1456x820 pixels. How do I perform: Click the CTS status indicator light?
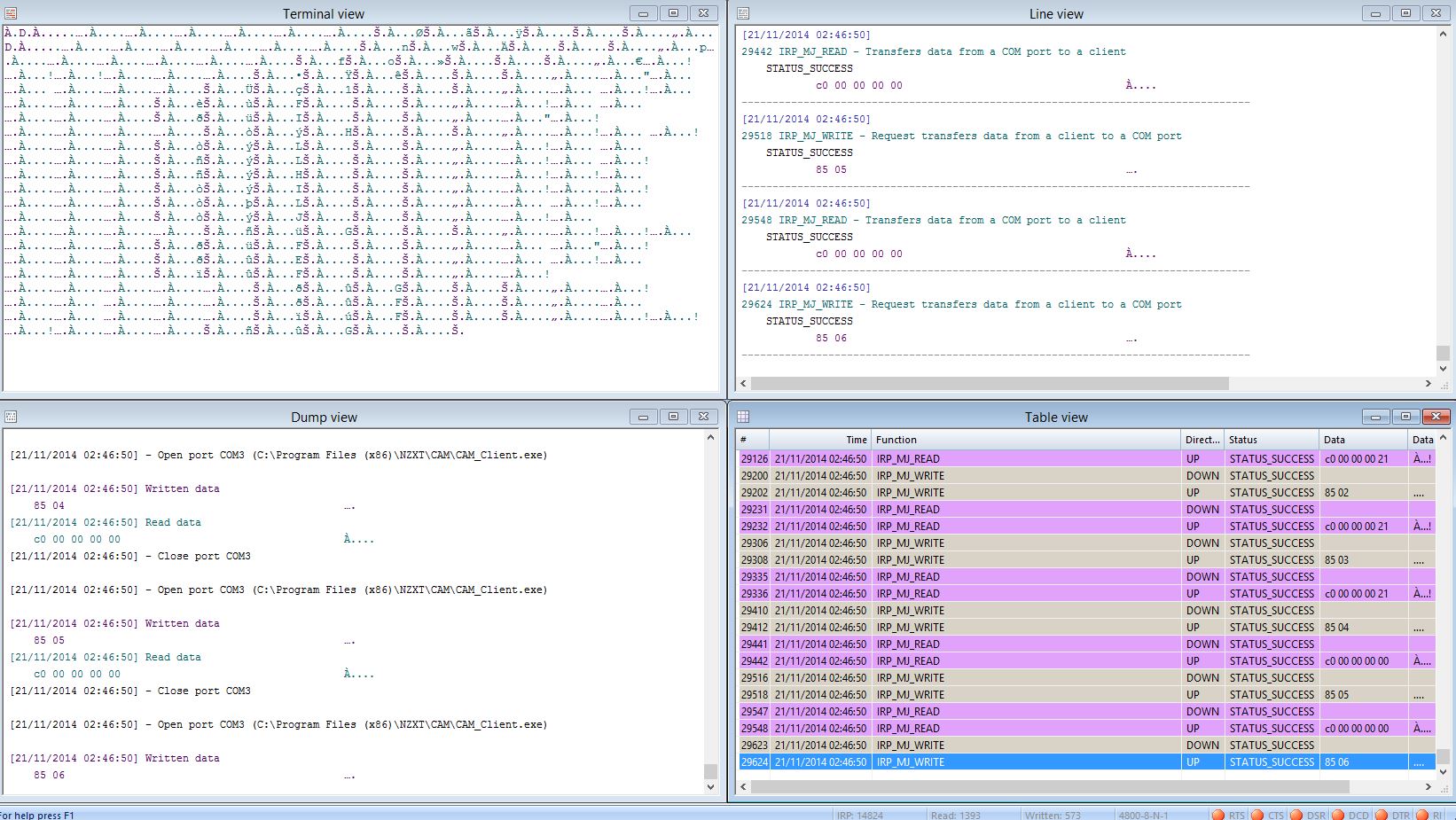point(1257,815)
